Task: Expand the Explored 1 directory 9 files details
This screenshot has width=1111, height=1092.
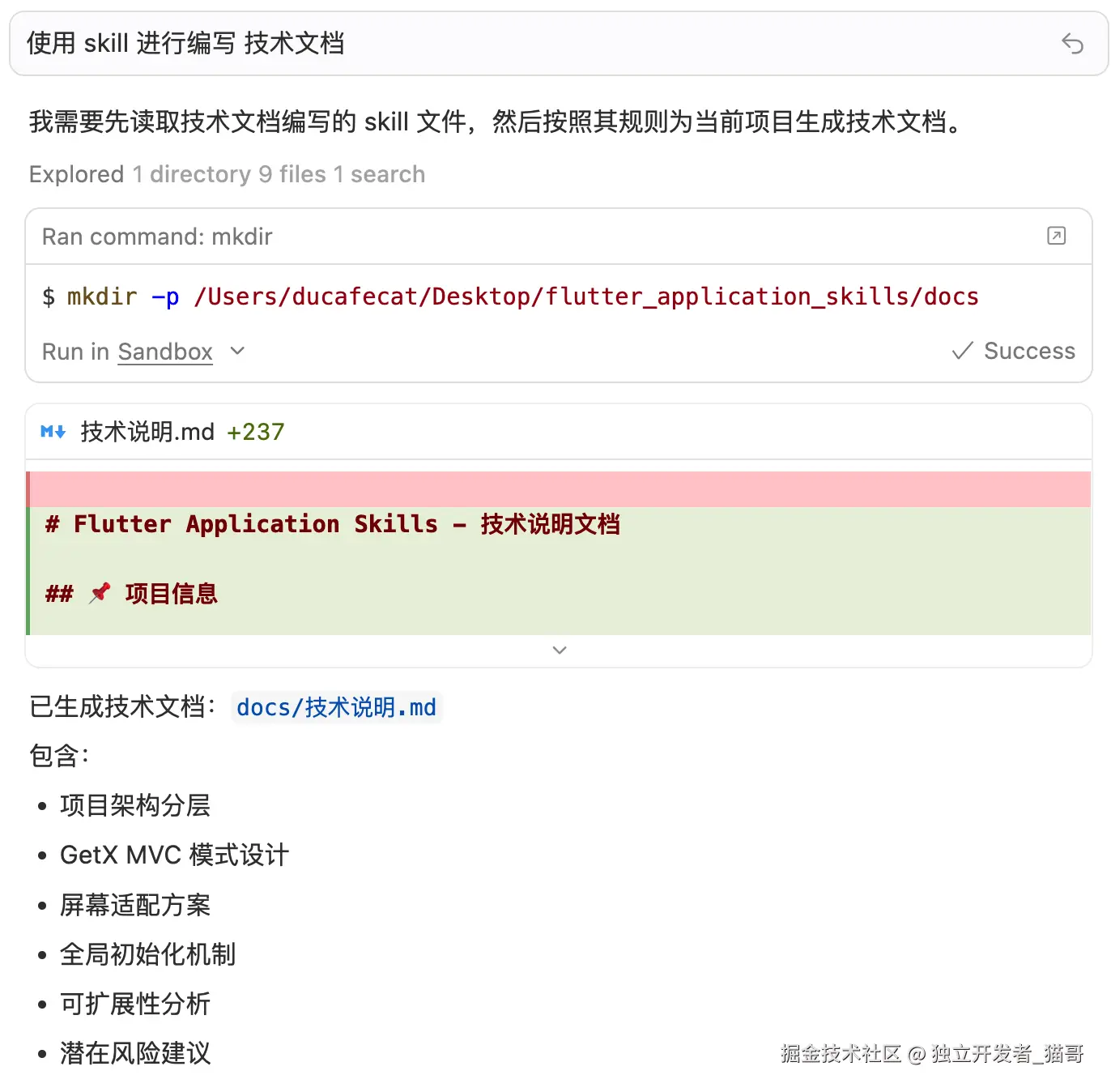Action: coord(226,174)
